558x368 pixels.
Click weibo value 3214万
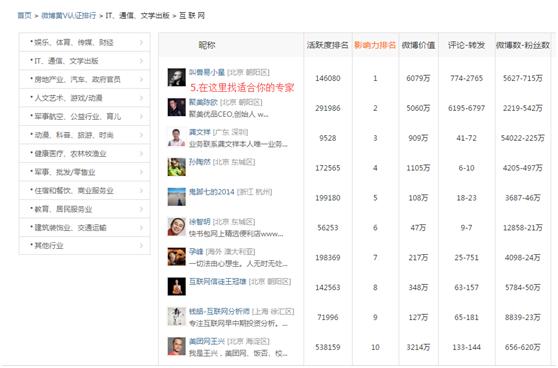click(x=418, y=347)
